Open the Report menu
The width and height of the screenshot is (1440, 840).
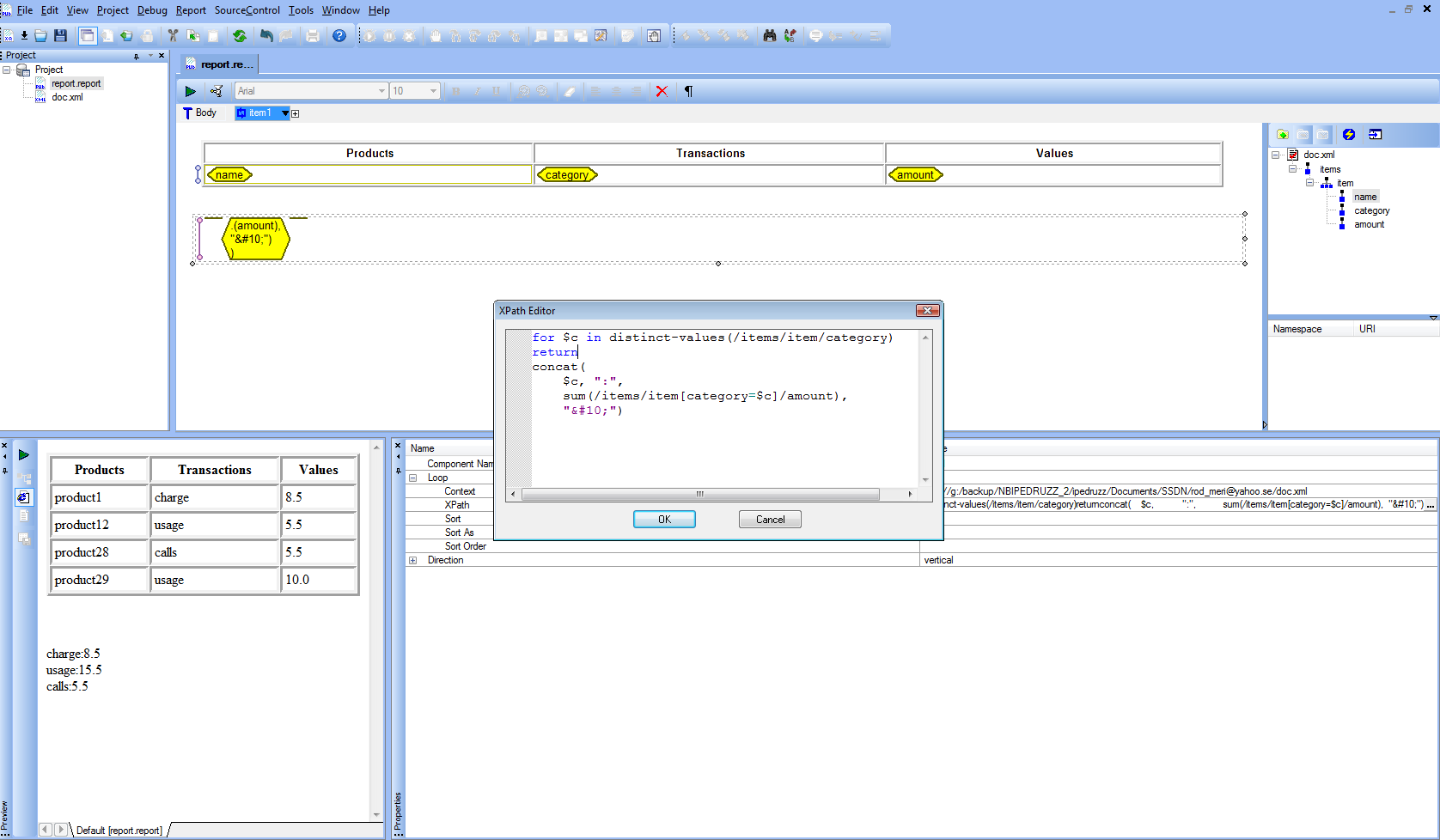point(191,10)
